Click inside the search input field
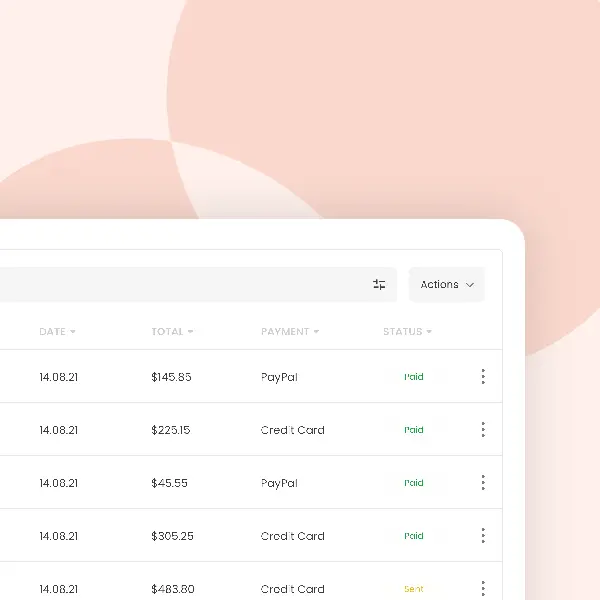The height and width of the screenshot is (600, 600). point(180,285)
